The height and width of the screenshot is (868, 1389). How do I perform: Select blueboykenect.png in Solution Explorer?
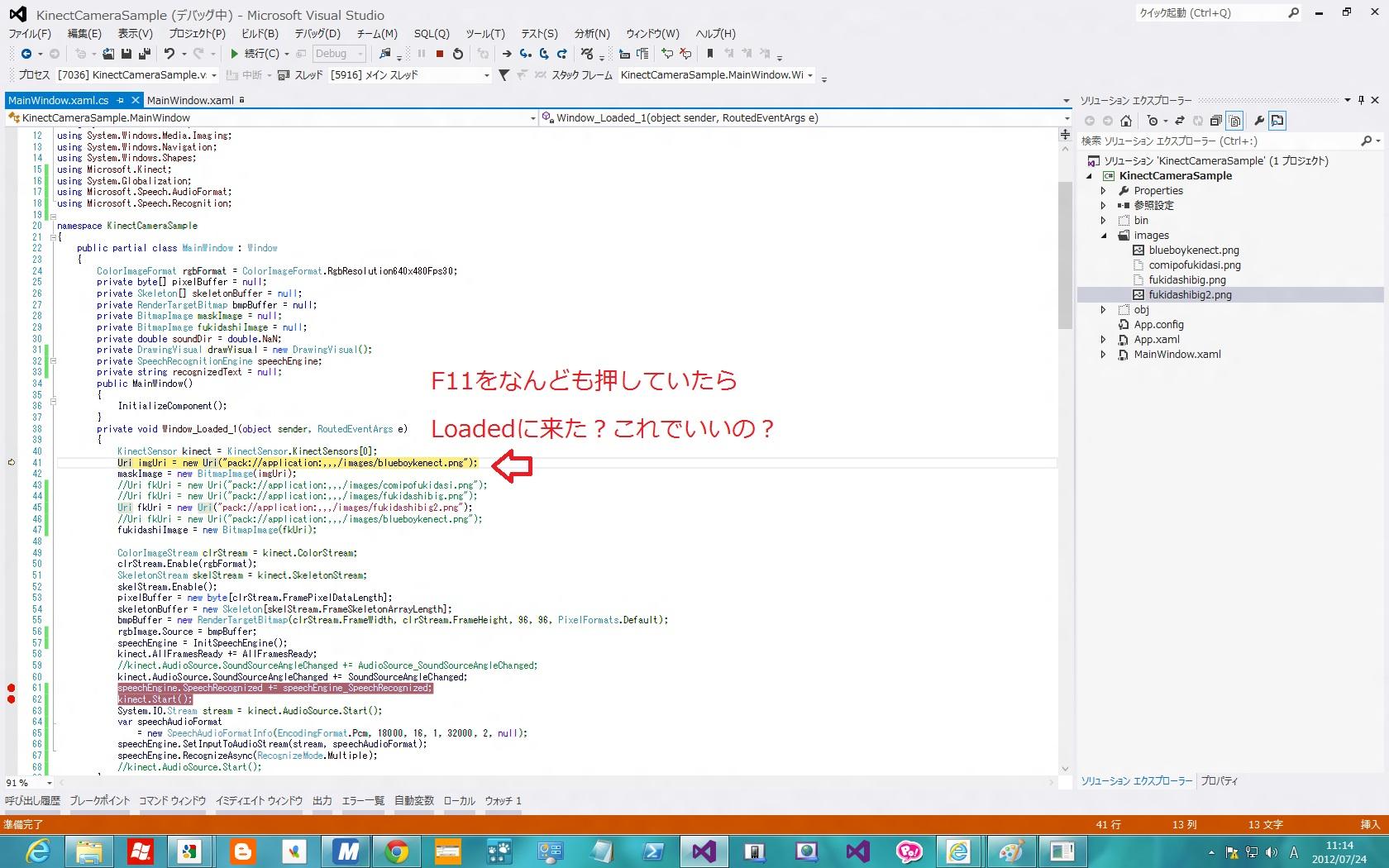(x=1193, y=250)
